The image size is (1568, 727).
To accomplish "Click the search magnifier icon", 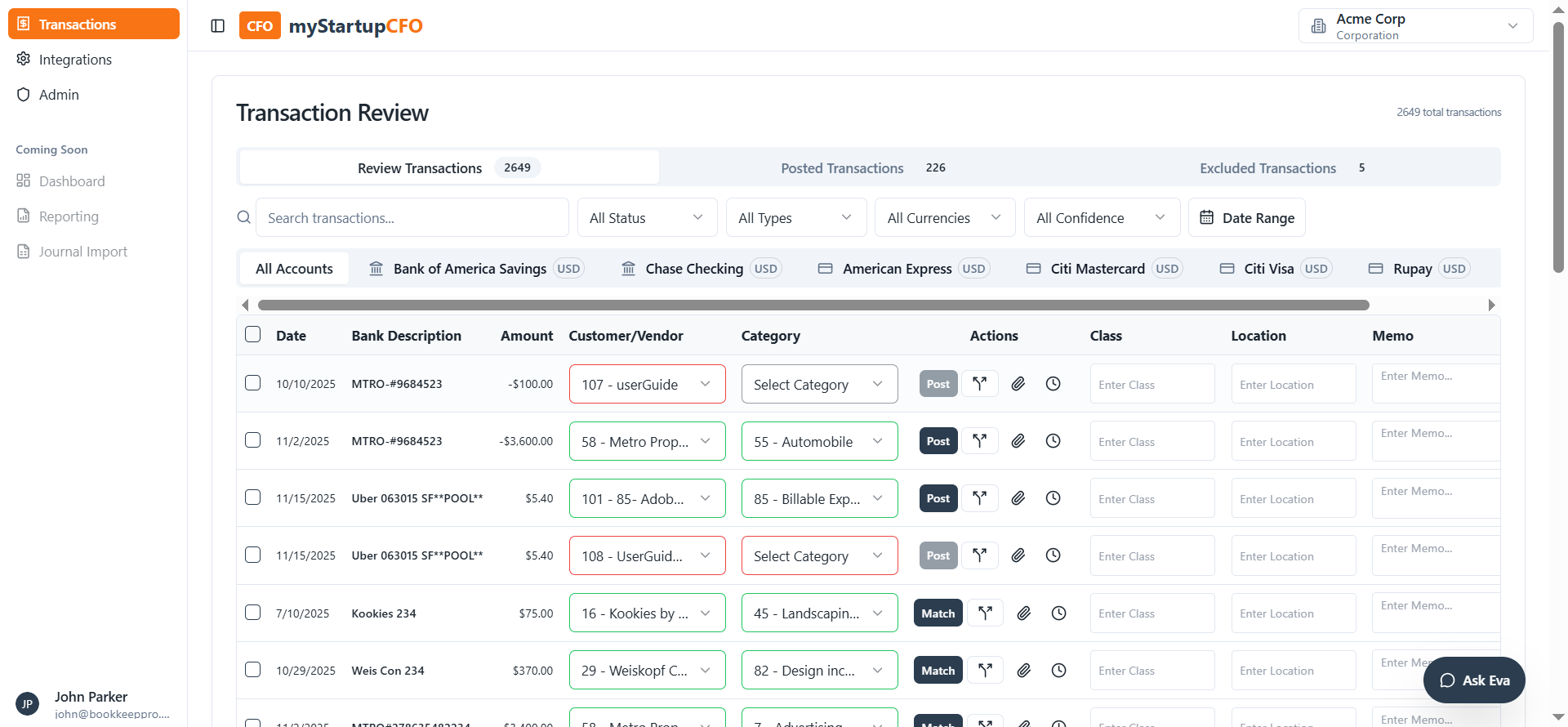I will (243, 217).
